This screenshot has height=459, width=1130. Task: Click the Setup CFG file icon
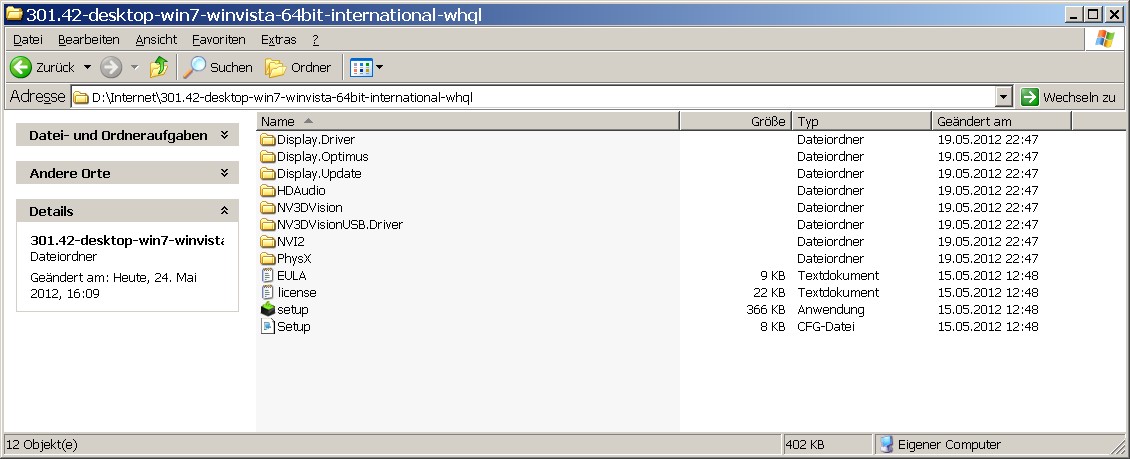pos(267,326)
